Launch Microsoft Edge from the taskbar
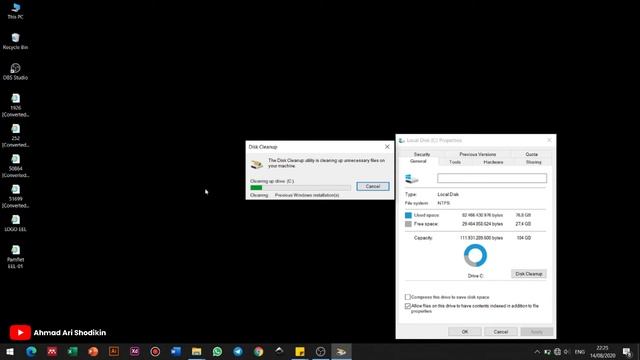640x360 pixels. coord(31,351)
